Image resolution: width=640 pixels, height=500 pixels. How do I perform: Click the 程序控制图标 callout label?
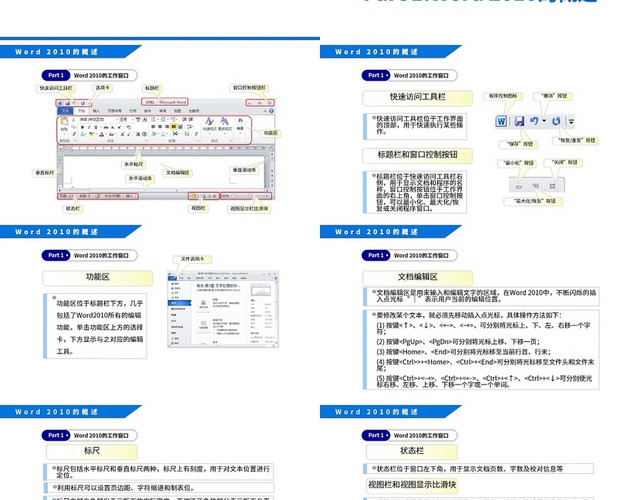point(503,96)
